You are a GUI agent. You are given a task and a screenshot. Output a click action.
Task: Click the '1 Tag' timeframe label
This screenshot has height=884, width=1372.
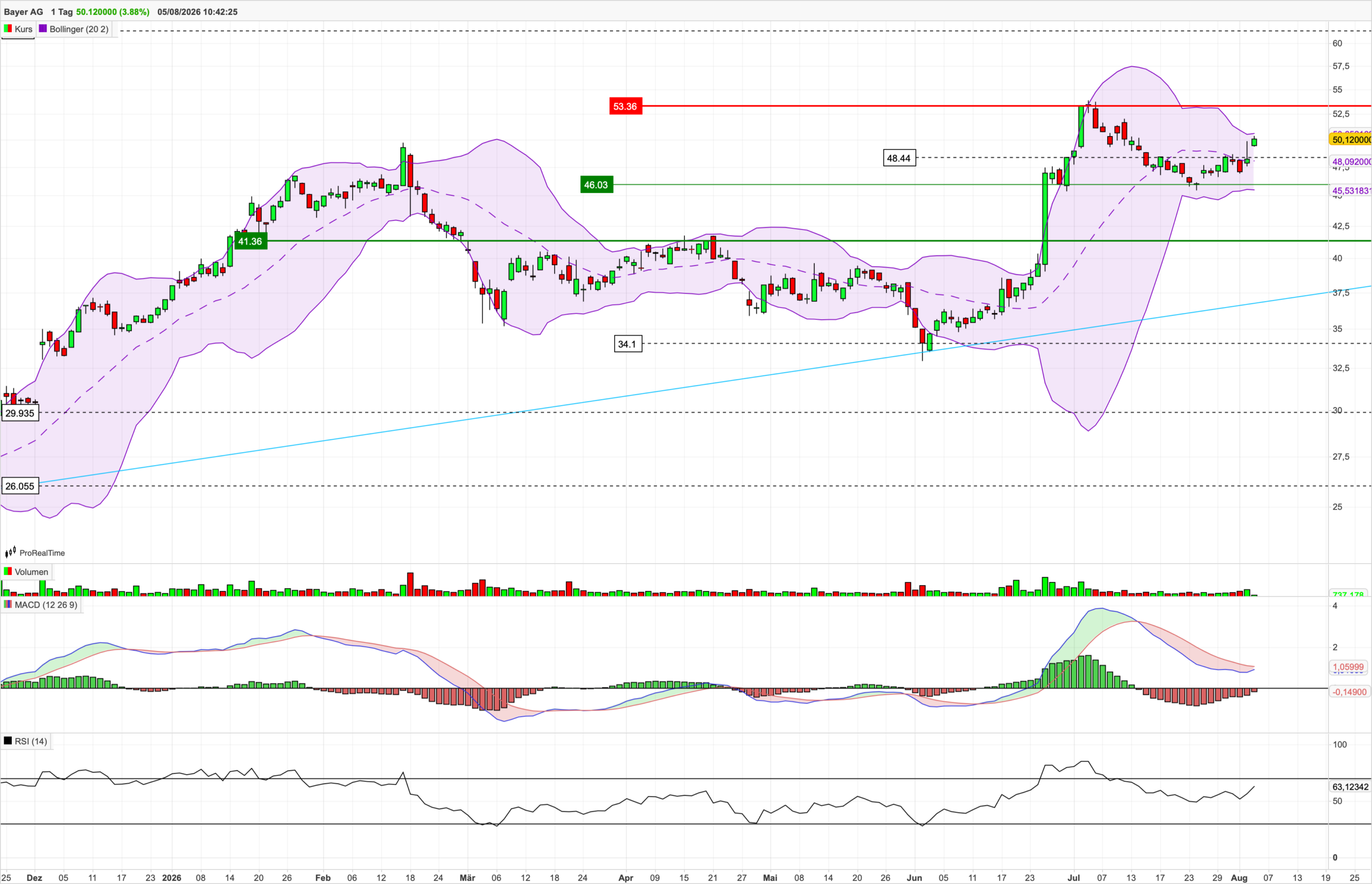(62, 11)
